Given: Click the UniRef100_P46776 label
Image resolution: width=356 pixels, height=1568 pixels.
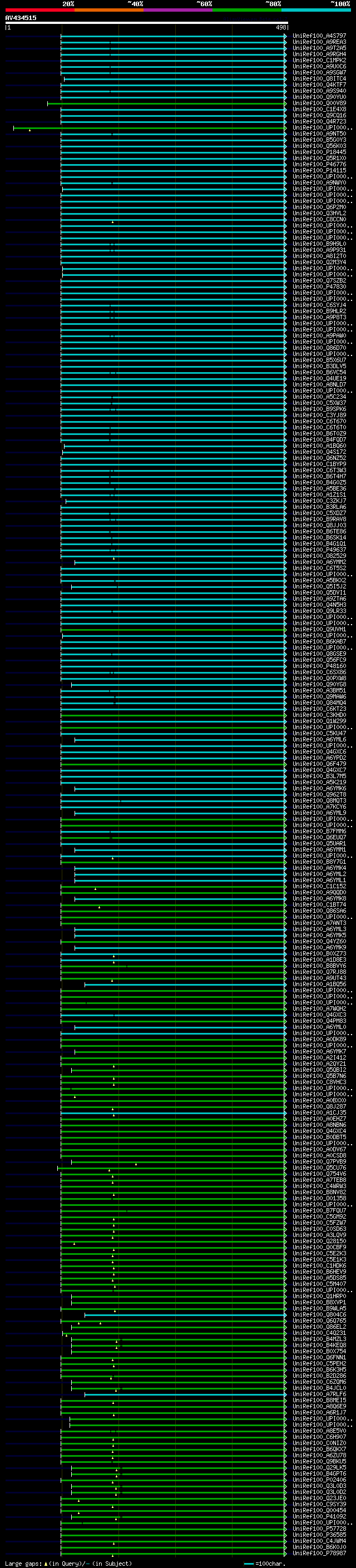Looking at the screenshot, I should coord(319,164).
